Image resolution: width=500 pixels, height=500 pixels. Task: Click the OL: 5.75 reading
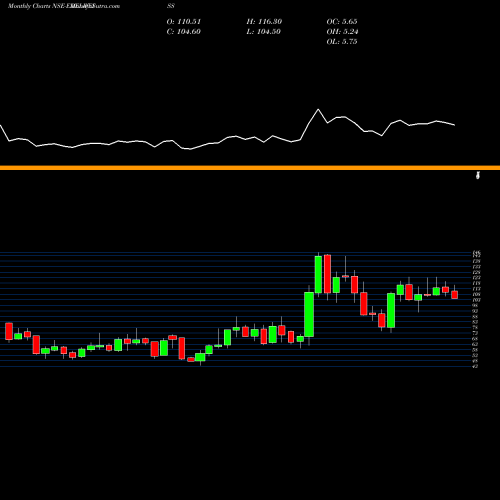[342, 42]
